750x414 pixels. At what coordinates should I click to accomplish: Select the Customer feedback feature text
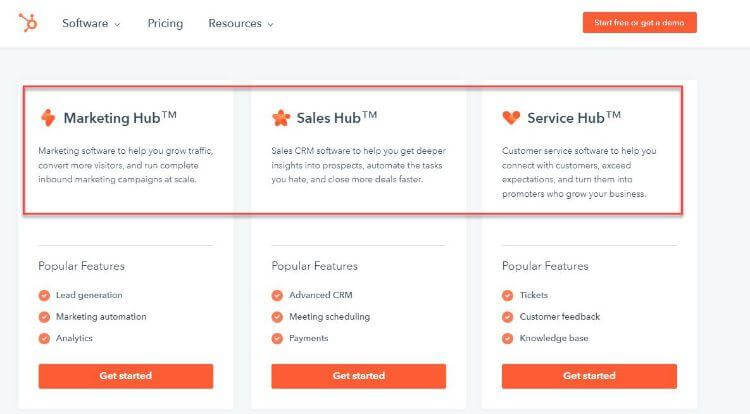coord(559,317)
